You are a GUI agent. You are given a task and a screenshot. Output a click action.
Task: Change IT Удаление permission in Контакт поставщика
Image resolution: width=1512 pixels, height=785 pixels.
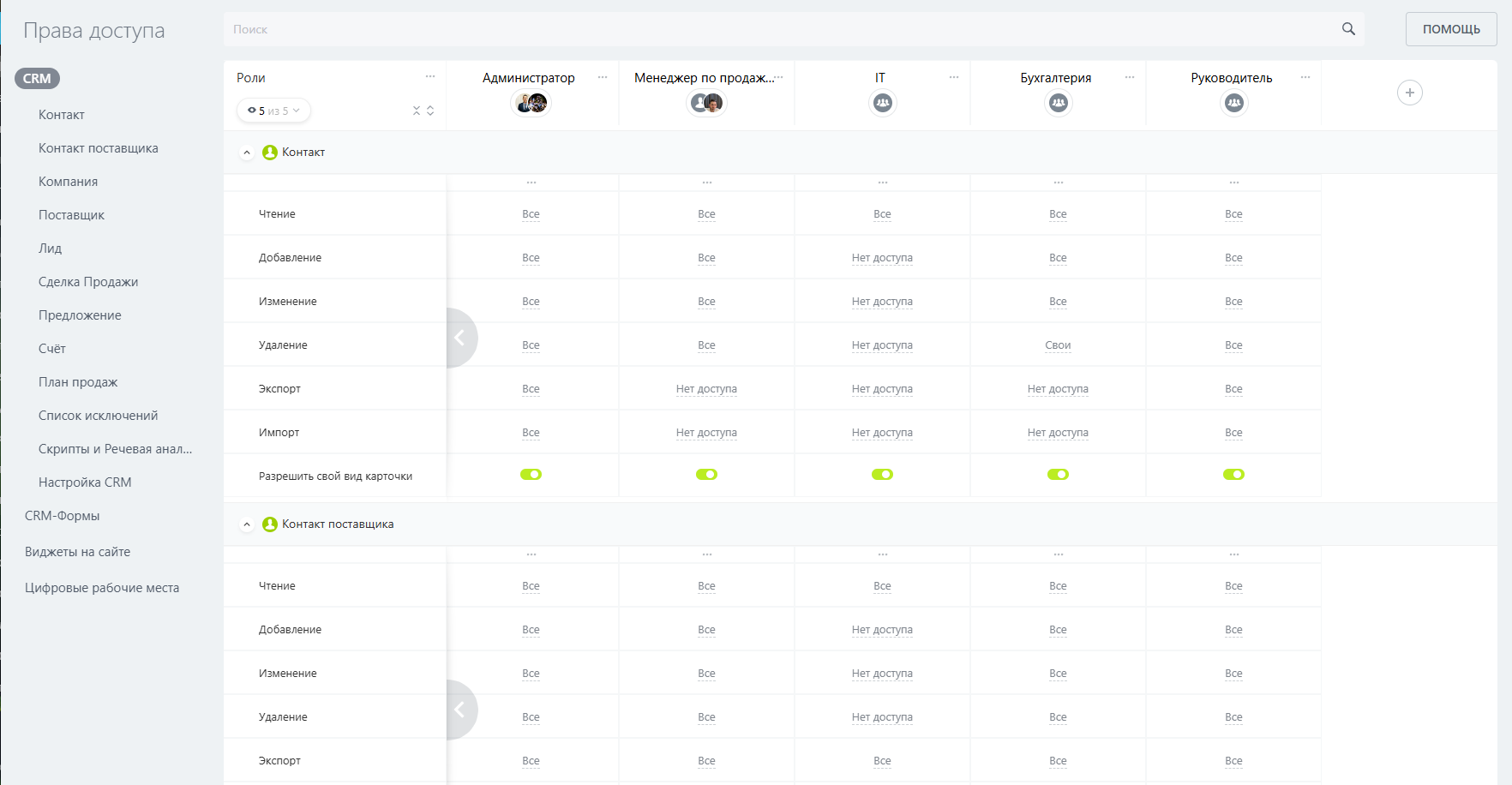click(882, 717)
